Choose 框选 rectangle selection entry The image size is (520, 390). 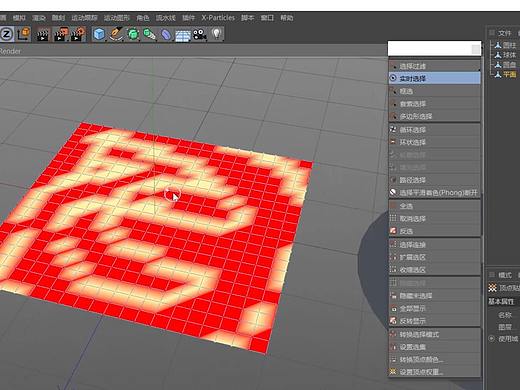(x=435, y=91)
